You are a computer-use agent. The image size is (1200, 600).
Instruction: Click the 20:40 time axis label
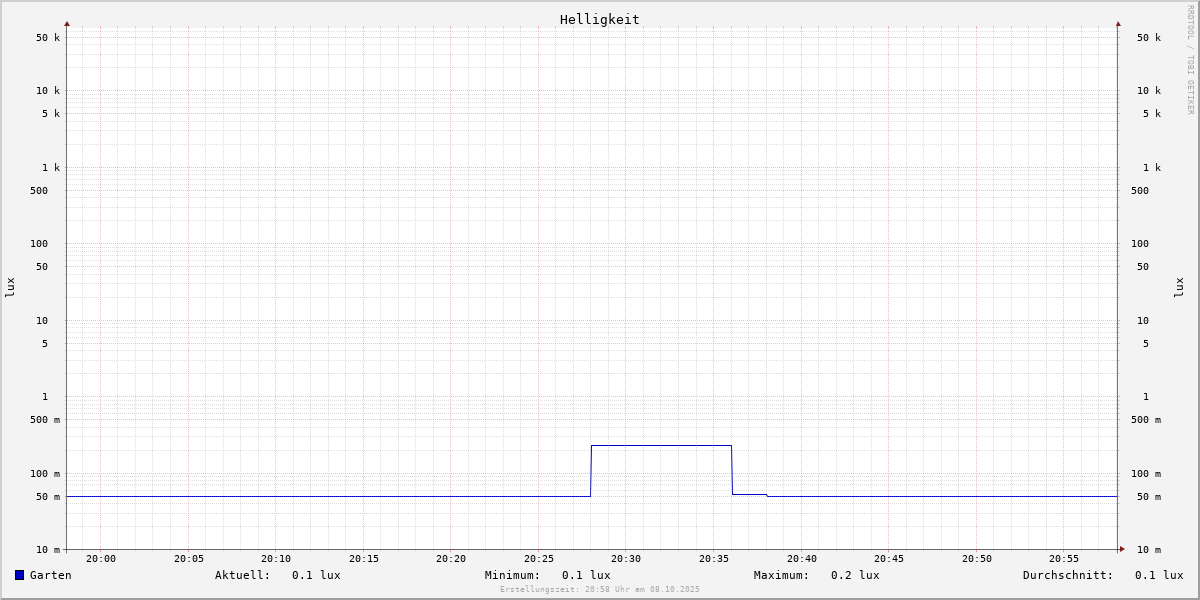click(x=802, y=559)
